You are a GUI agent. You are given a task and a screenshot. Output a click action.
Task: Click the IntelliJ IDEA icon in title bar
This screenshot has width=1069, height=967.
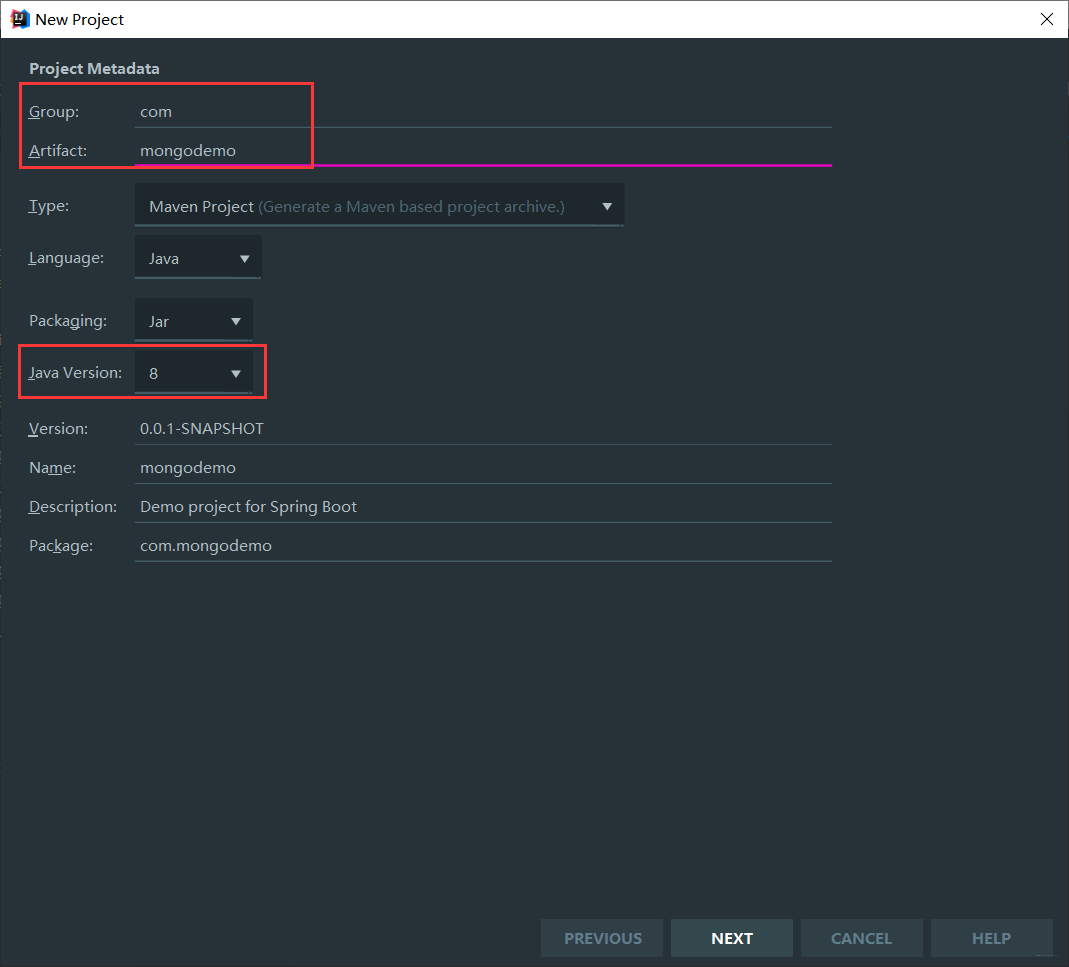pyautogui.click(x=19, y=19)
